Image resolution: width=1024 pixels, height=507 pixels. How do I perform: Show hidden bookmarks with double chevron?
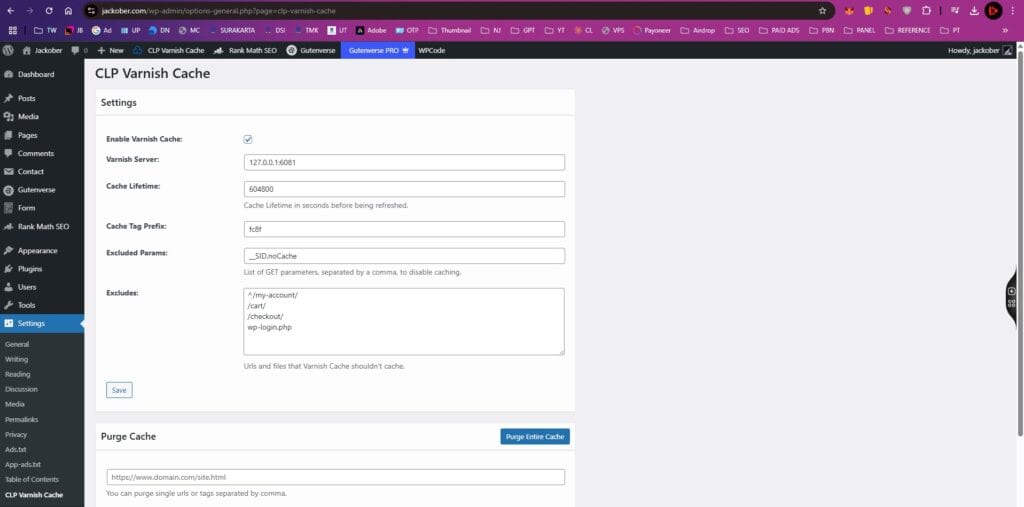click(x=1005, y=30)
